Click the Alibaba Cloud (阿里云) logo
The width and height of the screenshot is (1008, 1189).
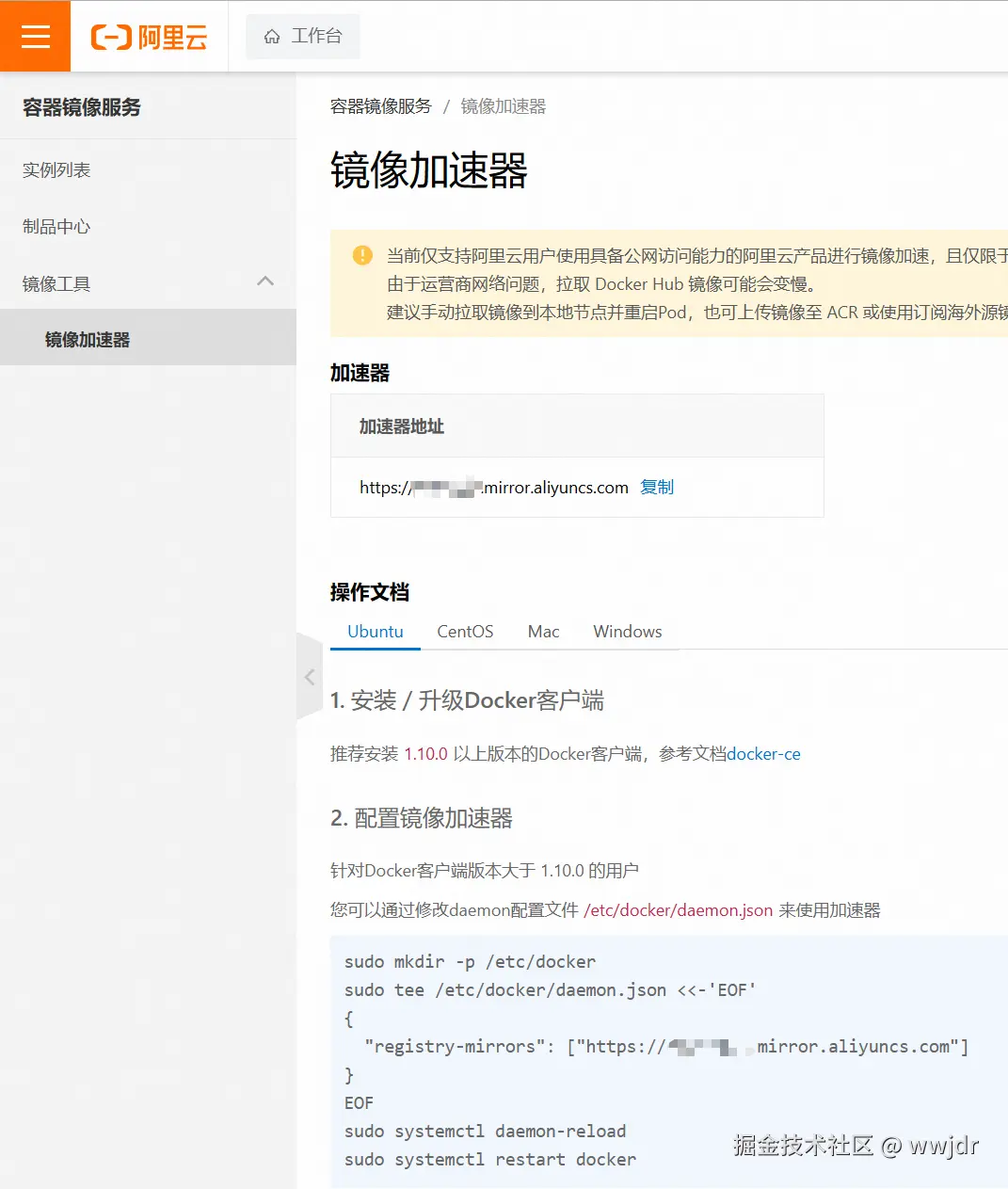[149, 37]
